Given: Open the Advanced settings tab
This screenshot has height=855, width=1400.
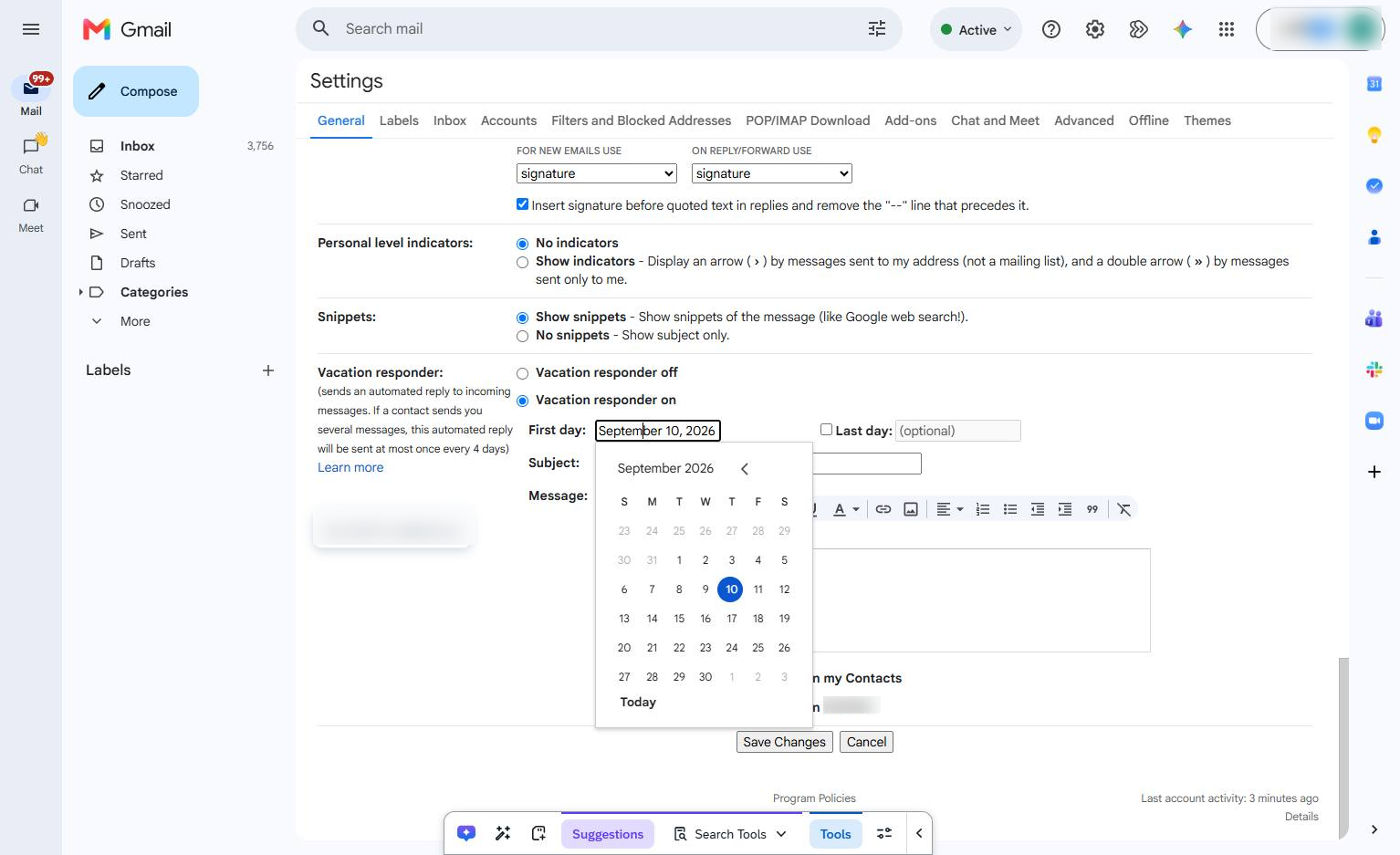Looking at the screenshot, I should tap(1084, 120).
